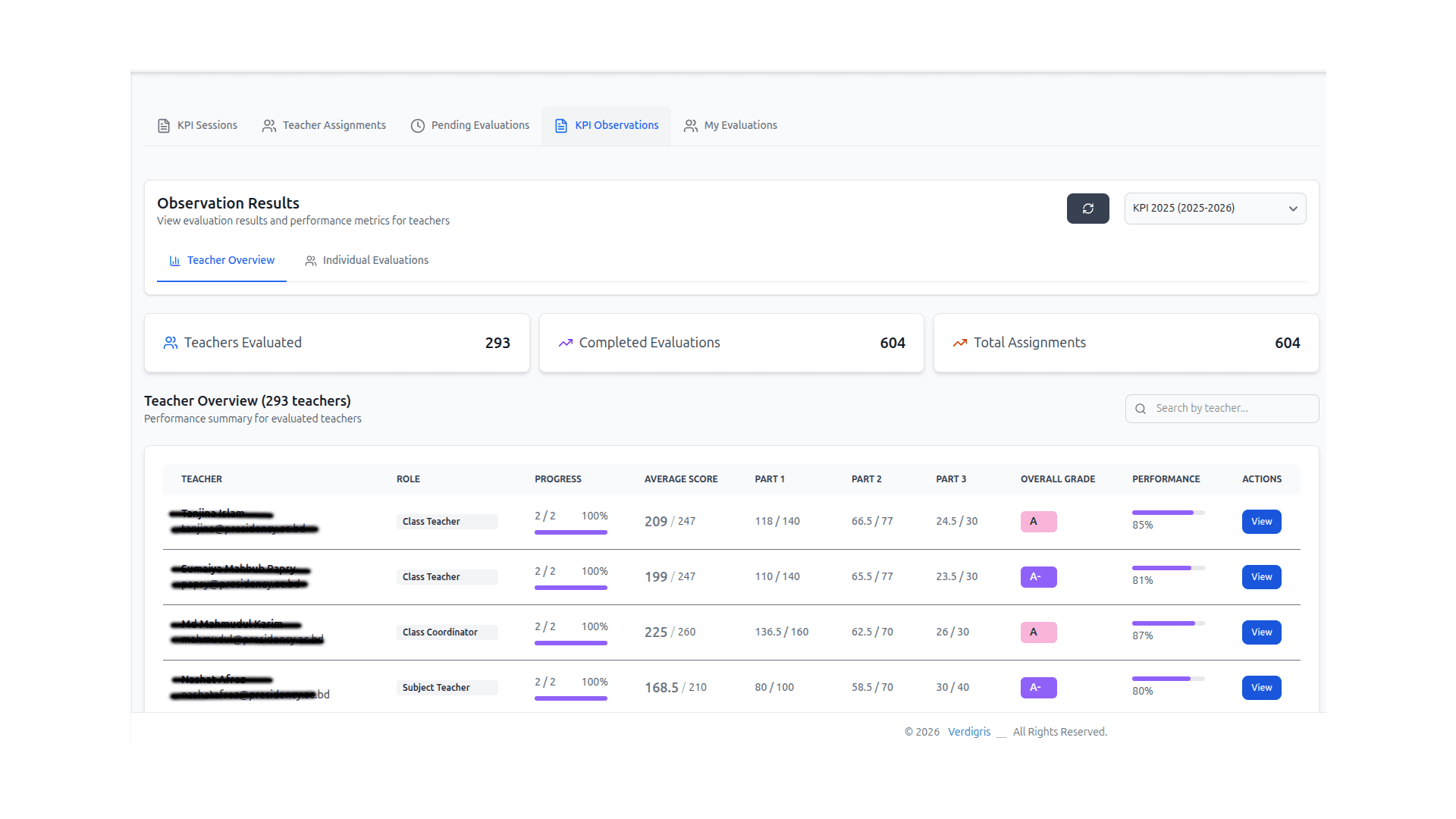Click the Teacher Overview bar chart icon
The image size is (1456, 819).
[174, 261]
